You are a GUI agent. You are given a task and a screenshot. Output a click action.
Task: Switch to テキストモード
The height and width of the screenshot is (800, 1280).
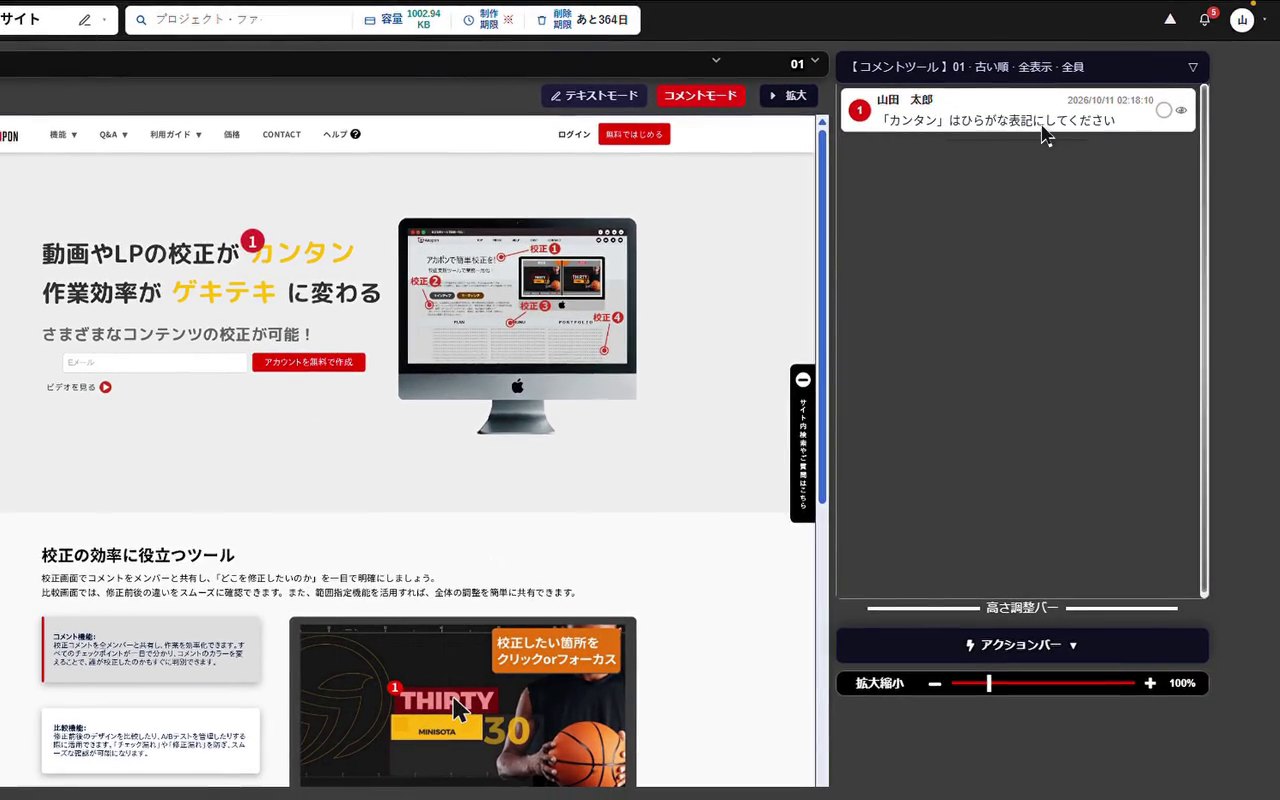(594, 96)
